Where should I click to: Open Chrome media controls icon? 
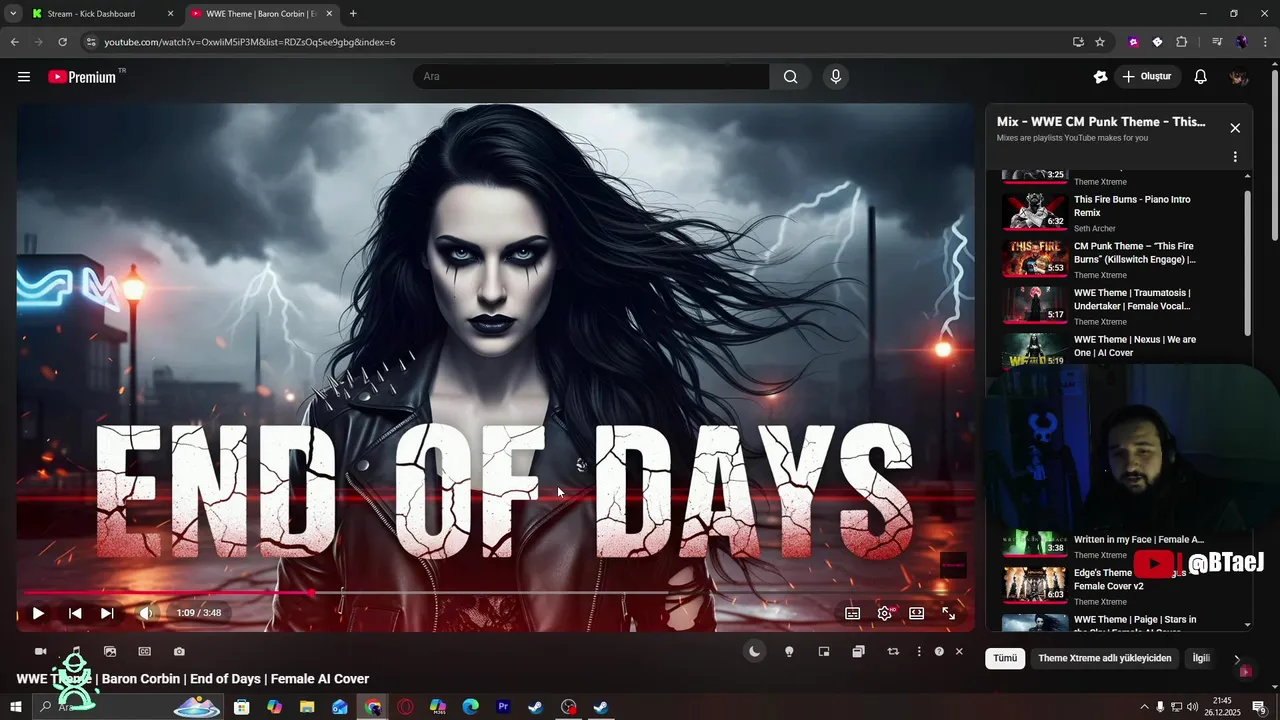(1217, 42)
